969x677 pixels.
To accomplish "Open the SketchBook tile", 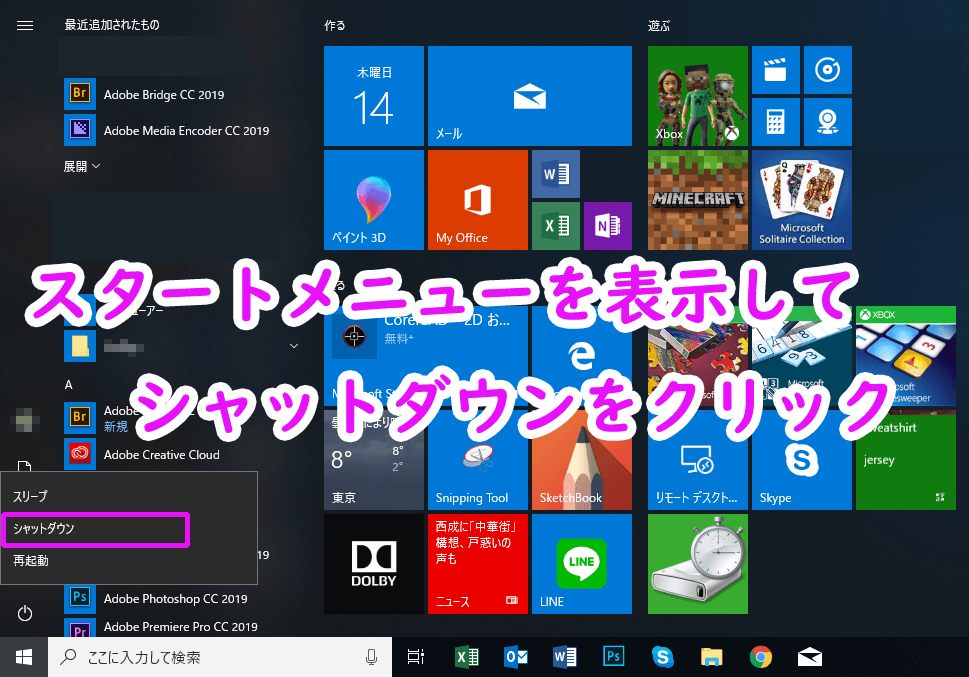I will click(x=582, y=459).
